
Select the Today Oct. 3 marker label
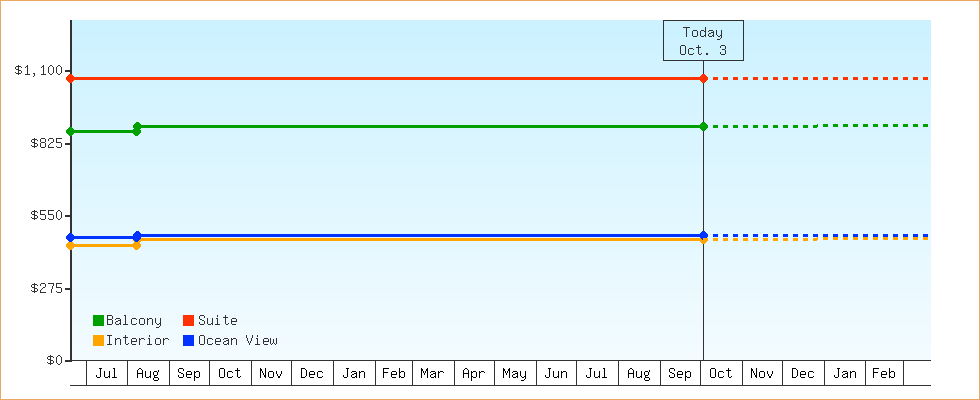click(702, 41)
